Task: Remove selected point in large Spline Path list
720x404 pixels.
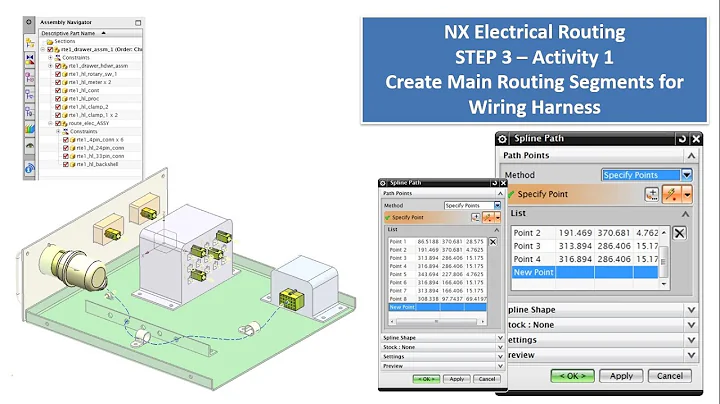Action: 680,233
